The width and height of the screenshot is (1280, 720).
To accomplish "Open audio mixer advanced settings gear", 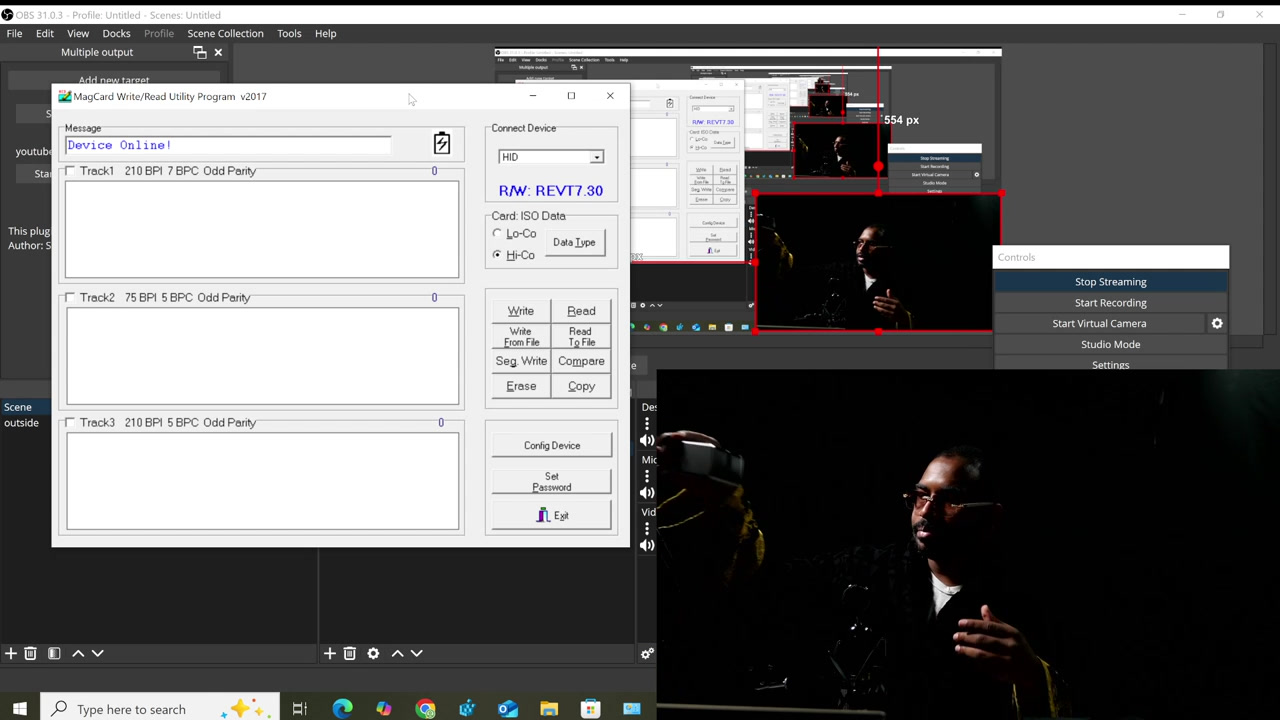I will click(x=647, y=653).
